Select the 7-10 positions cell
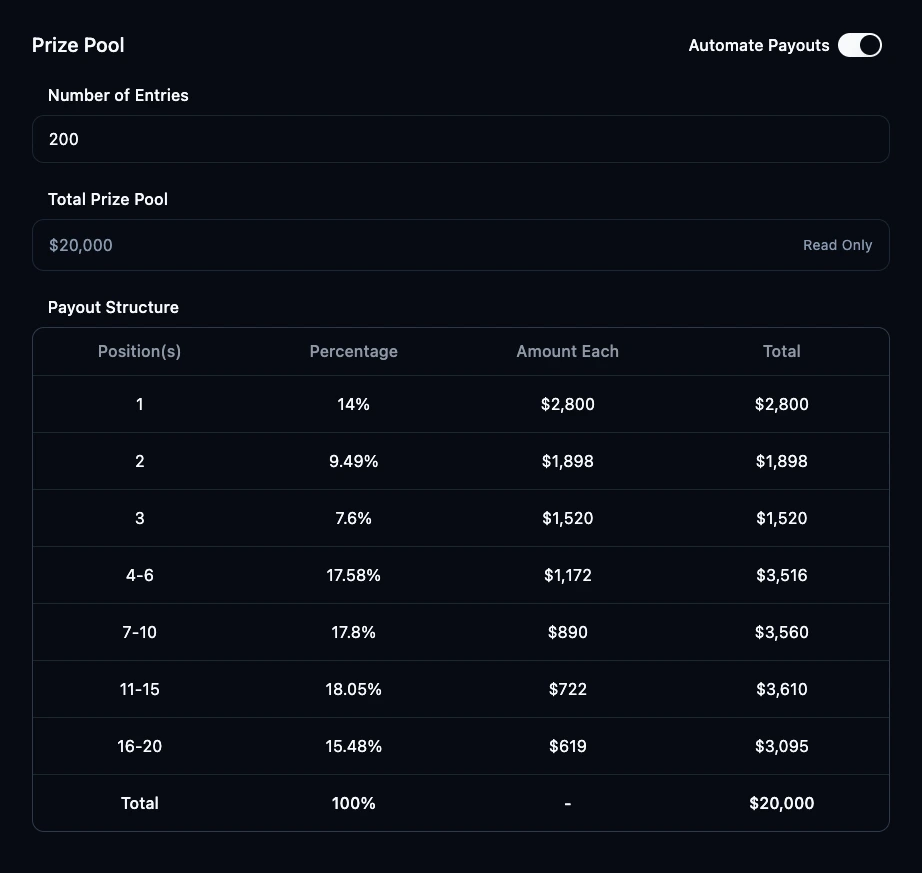This screenshot has width=922, height=873. click(139, 632)
